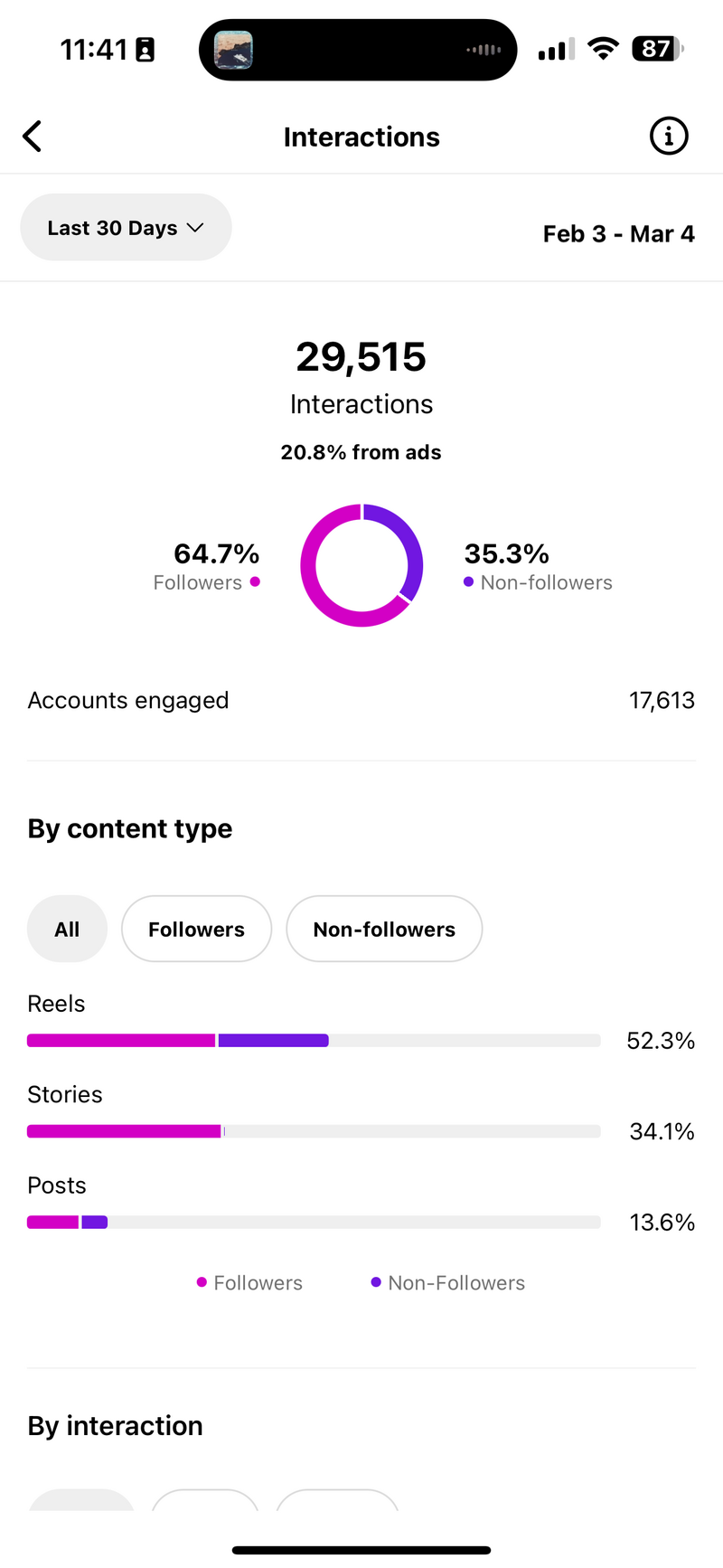
Task: Switch to the Followers filter chip
Action: pyautogui.click(x=196, y=929)
